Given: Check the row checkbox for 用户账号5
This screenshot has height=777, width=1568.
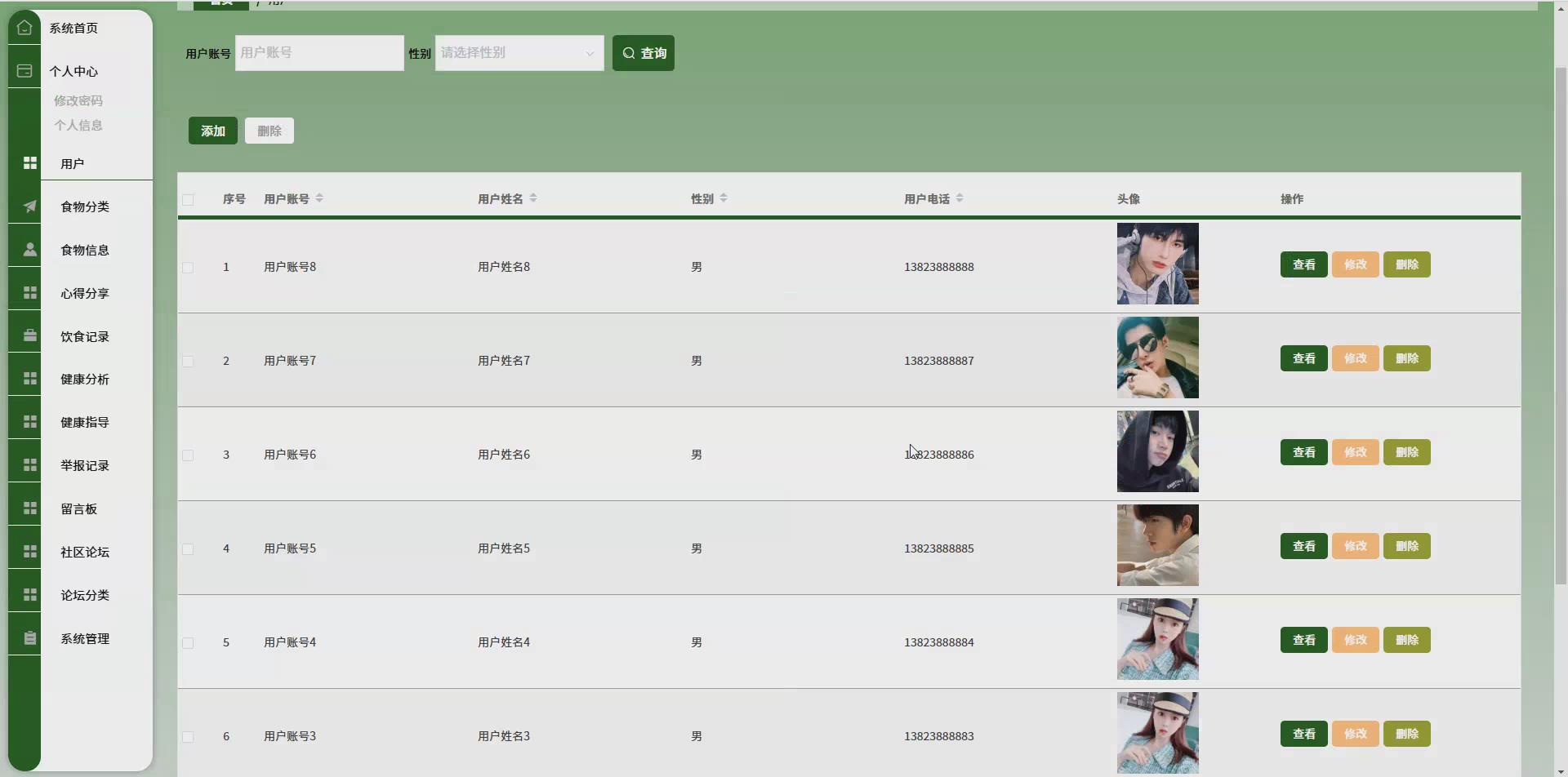Looking at the screenshot, I should [188, 549].
